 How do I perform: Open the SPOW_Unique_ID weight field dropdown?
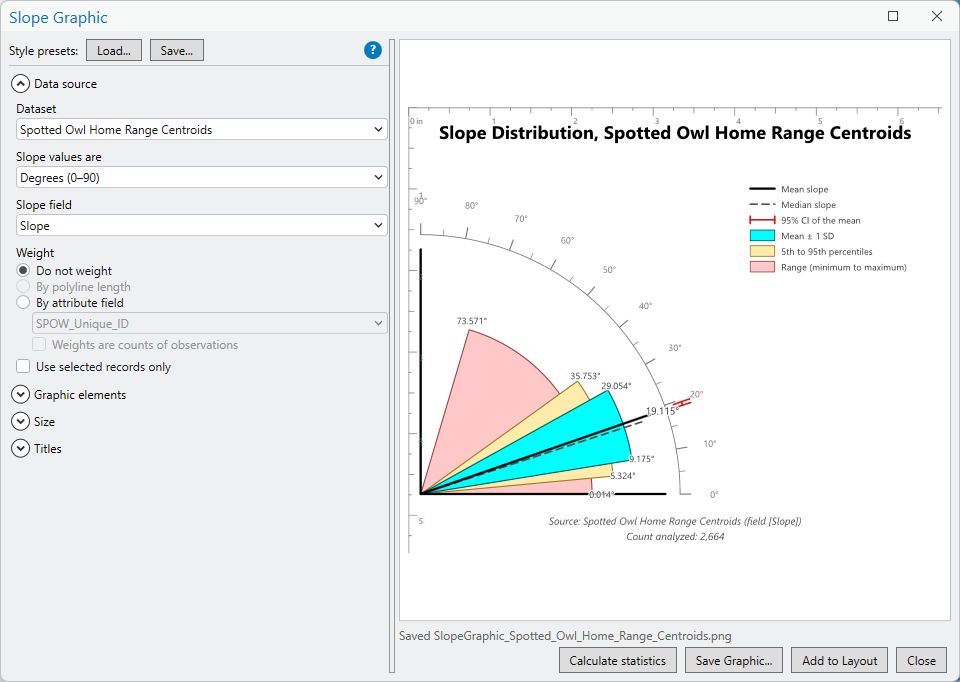click(x=209, y=323)
